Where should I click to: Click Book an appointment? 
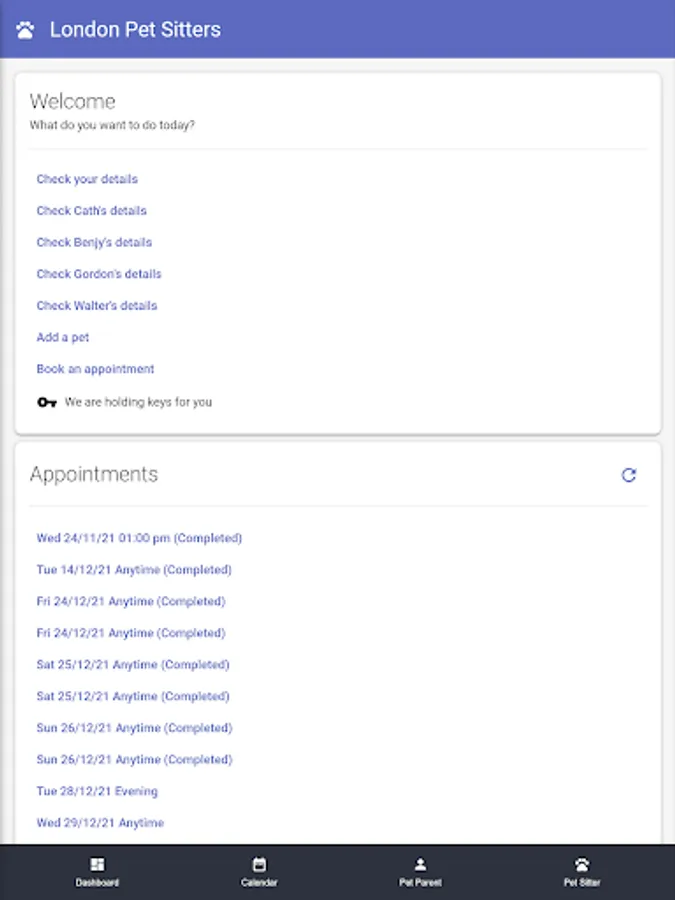[x=95, y=369]
